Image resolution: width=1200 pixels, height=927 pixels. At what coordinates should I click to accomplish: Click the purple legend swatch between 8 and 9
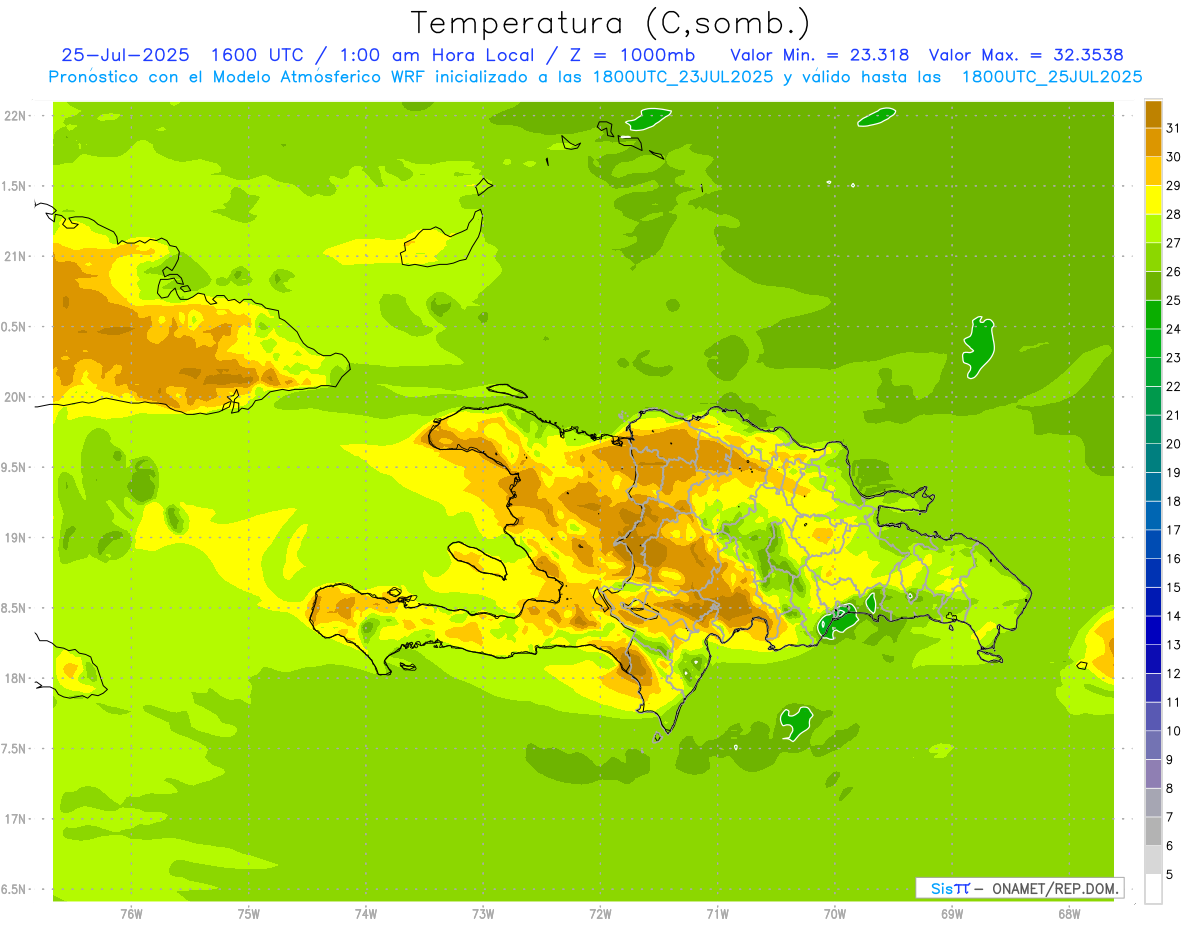pyautogui.click(x=1153, y=773)
